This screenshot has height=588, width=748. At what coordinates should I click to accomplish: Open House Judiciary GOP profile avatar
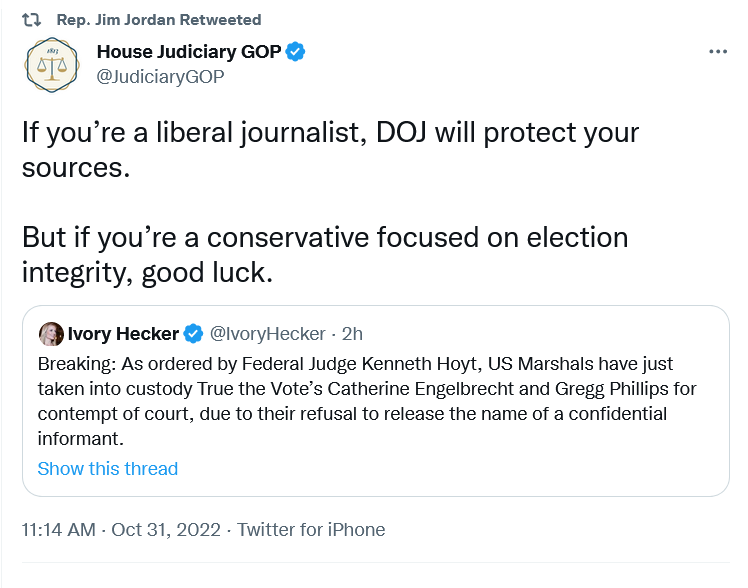pos(52,65)
